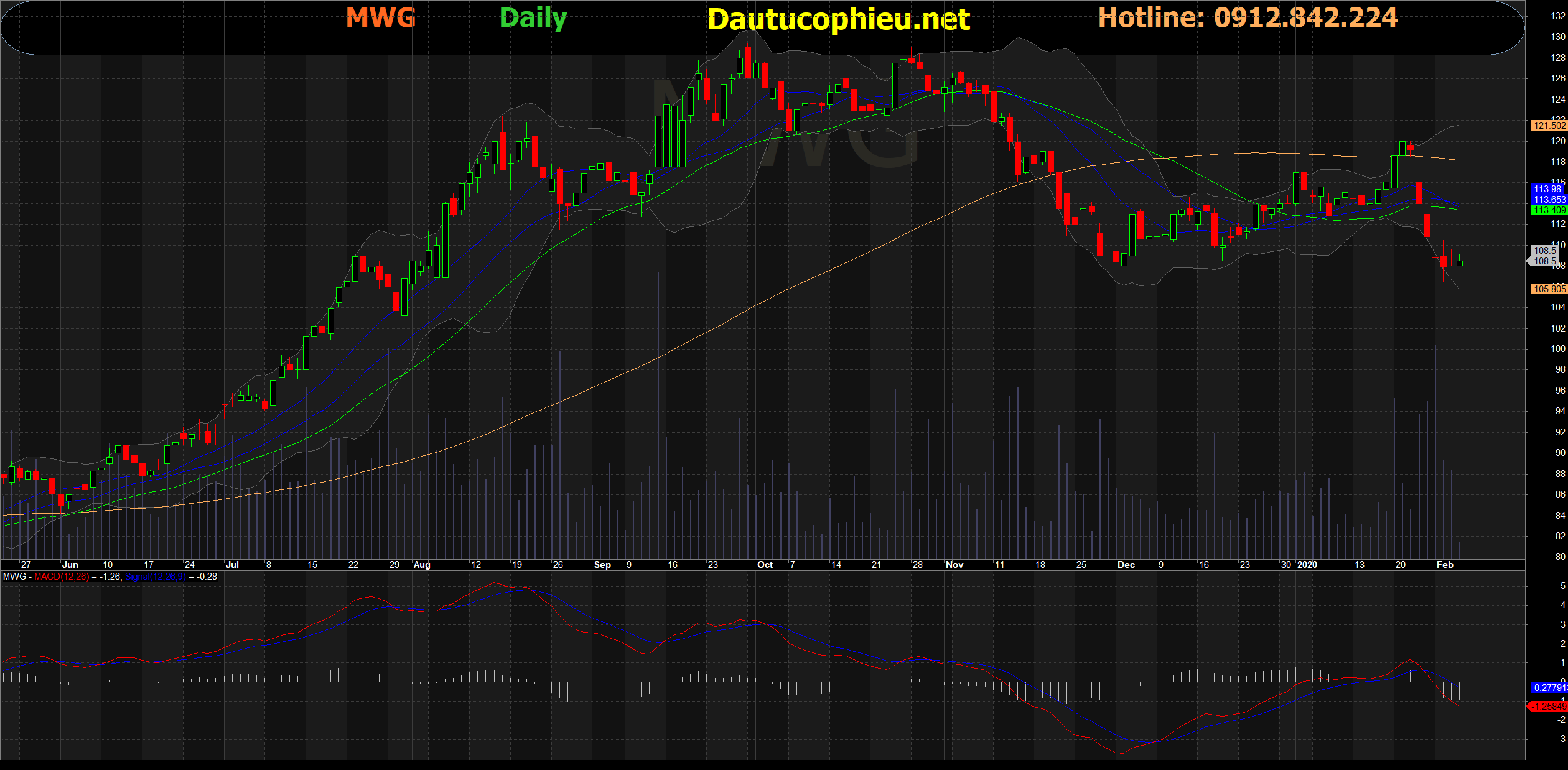1568x770 pixels.
Task: Select the green 113.409 price tag
Action: [x=1548, y=210]
